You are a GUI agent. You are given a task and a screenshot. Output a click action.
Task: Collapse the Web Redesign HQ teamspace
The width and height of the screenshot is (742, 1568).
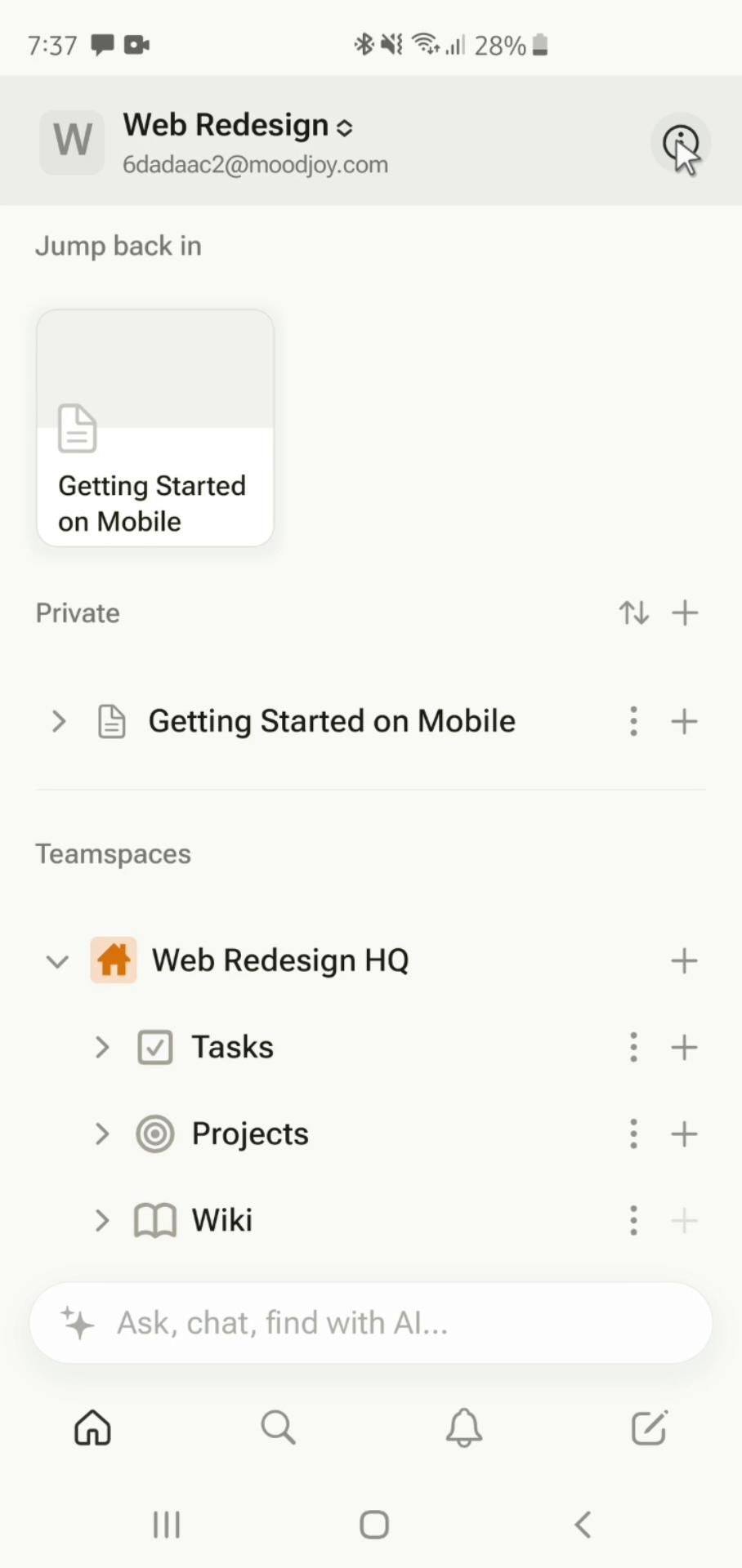(x=57, y=960)
